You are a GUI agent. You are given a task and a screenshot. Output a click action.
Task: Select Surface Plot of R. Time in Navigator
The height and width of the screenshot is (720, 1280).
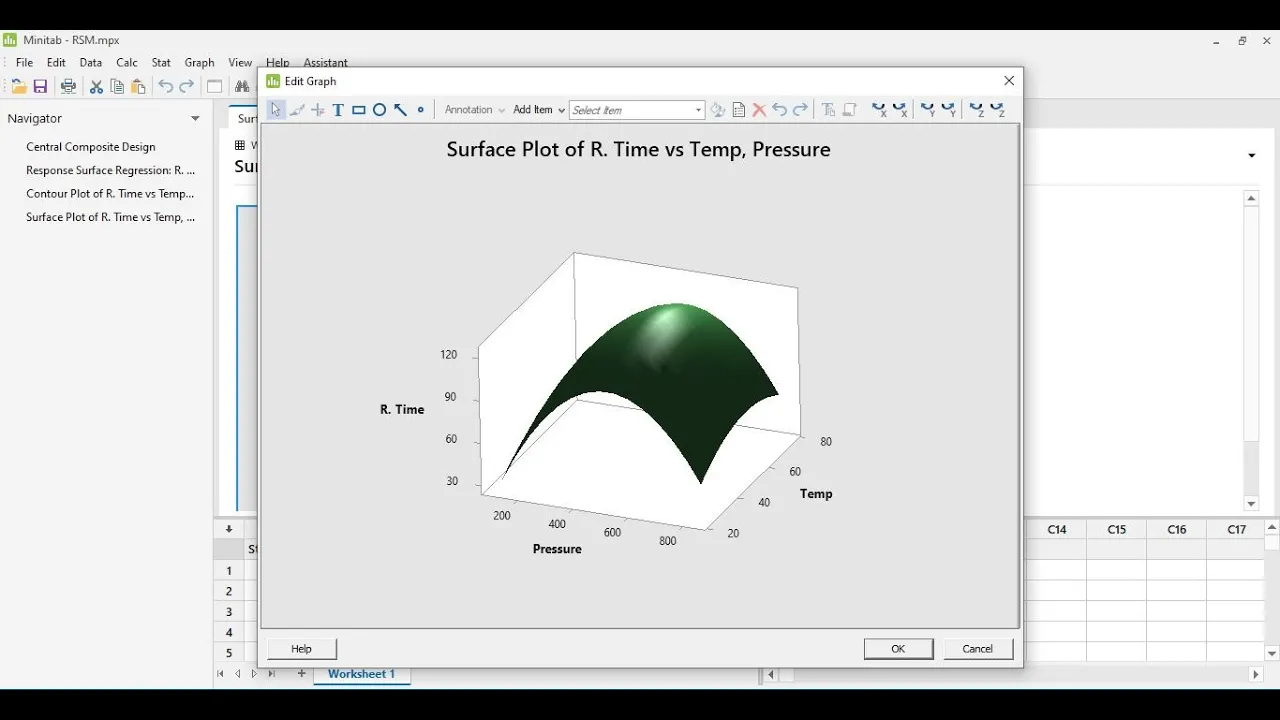click(x=111, y=217)
